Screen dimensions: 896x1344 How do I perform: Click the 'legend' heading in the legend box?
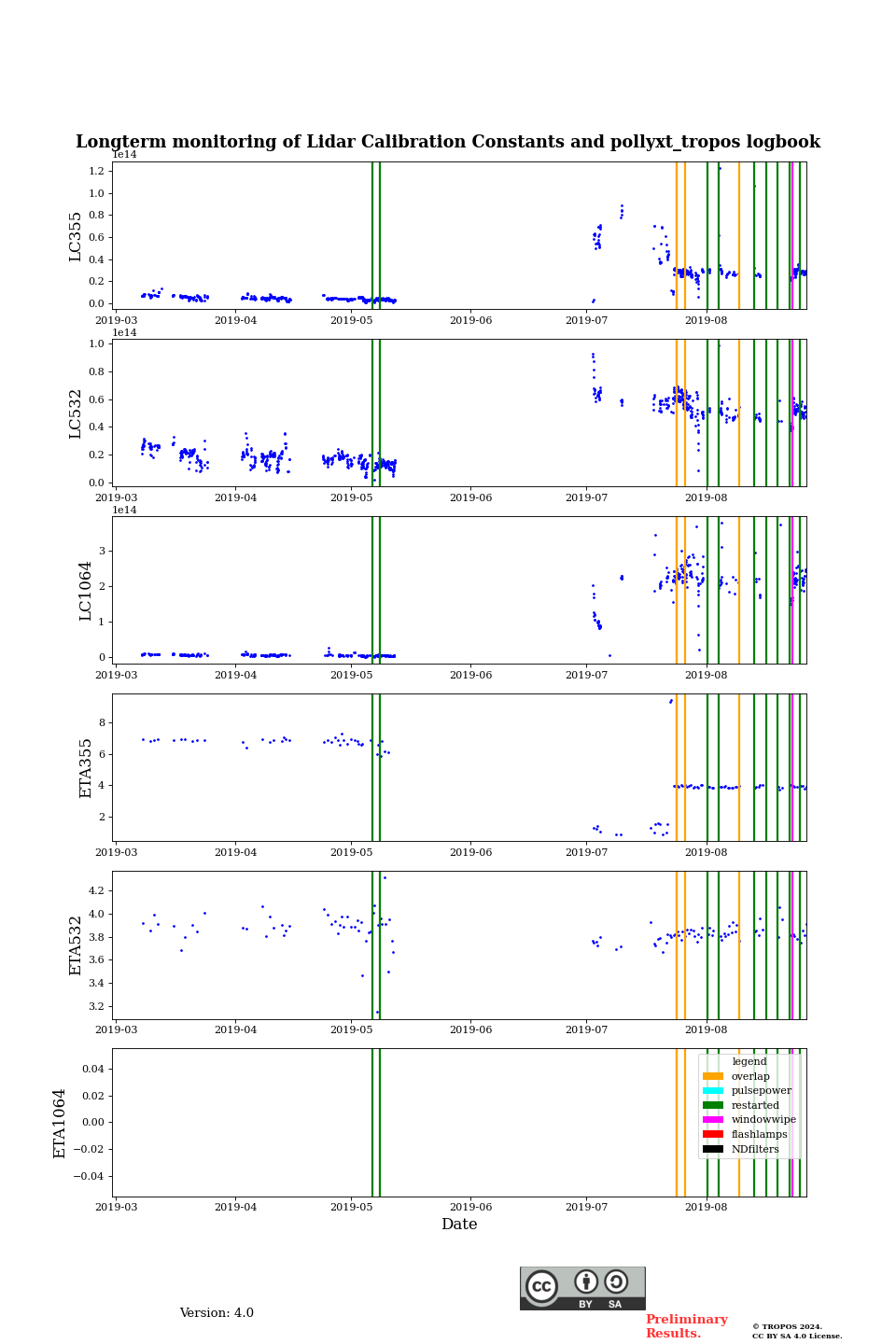[x=749, y=1061]
